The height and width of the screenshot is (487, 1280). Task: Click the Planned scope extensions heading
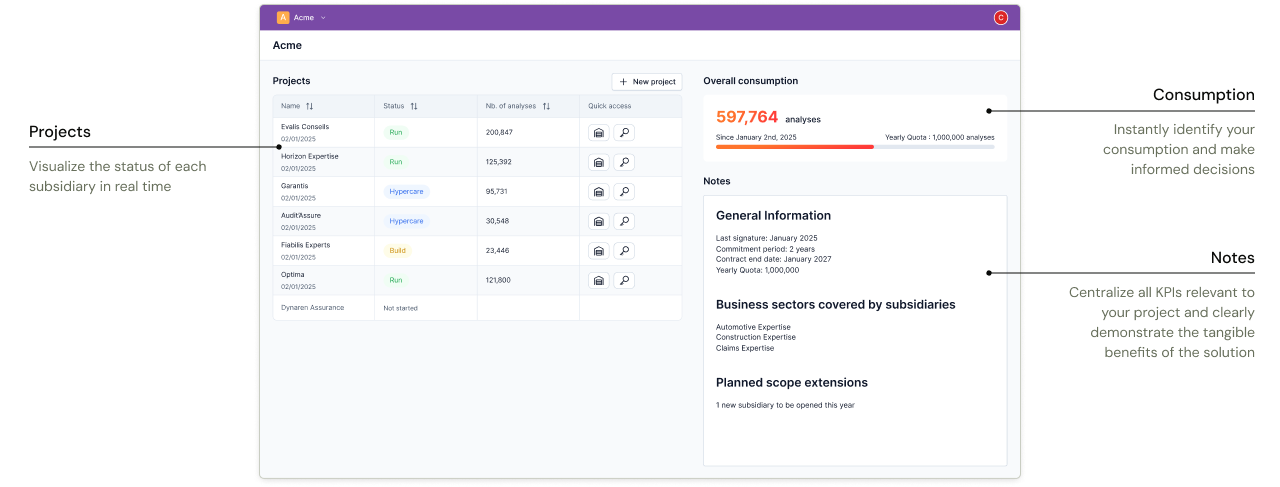click(x=792, y=382)
